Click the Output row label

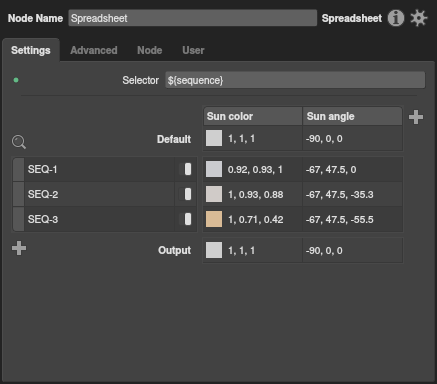175,250
